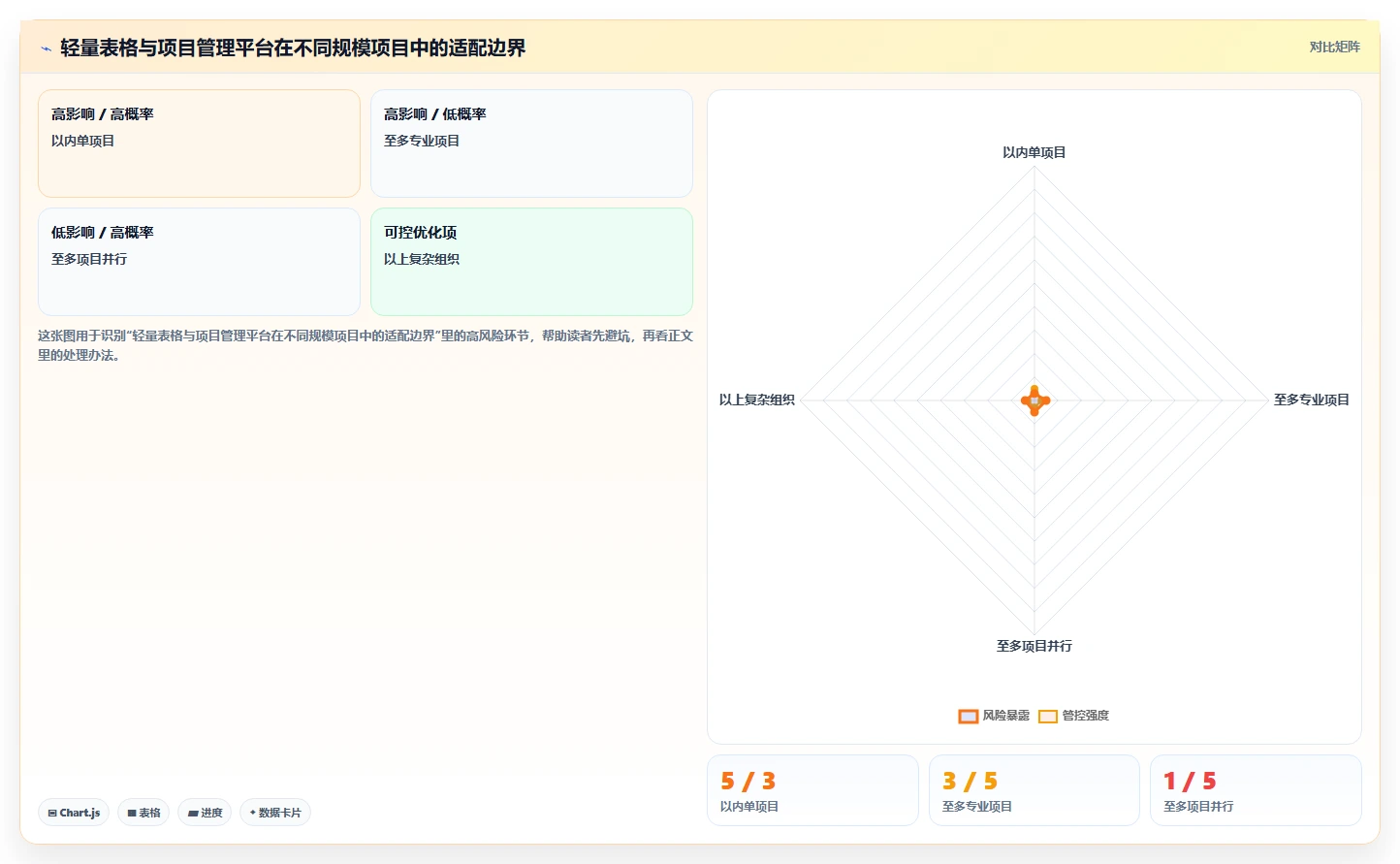Viewport: 1400px width, 864px height.
Task: Toggle the 管控强度 legend item
Action: pos(1073,716)
